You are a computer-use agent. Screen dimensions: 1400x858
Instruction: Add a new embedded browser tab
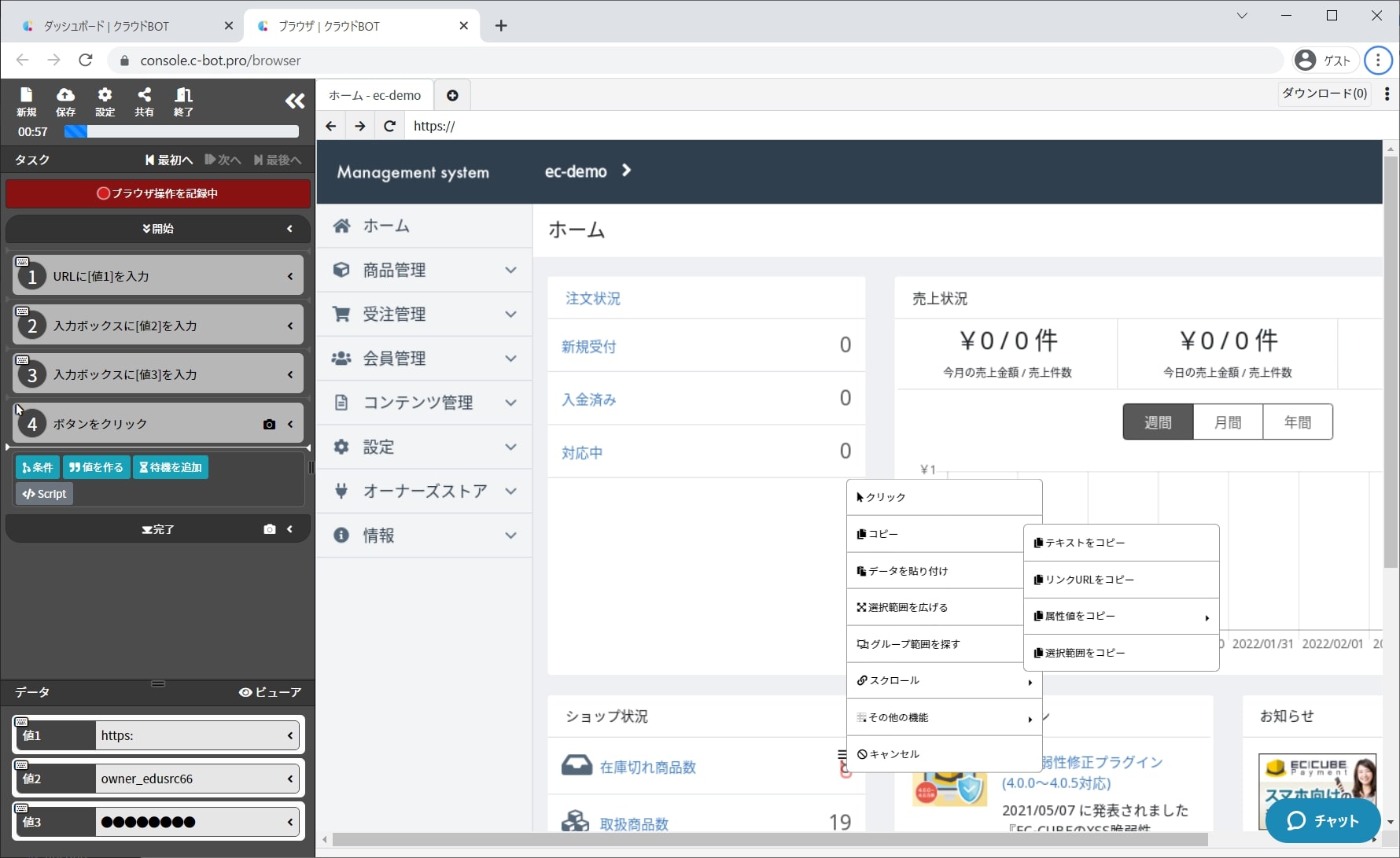coord(452,95)
